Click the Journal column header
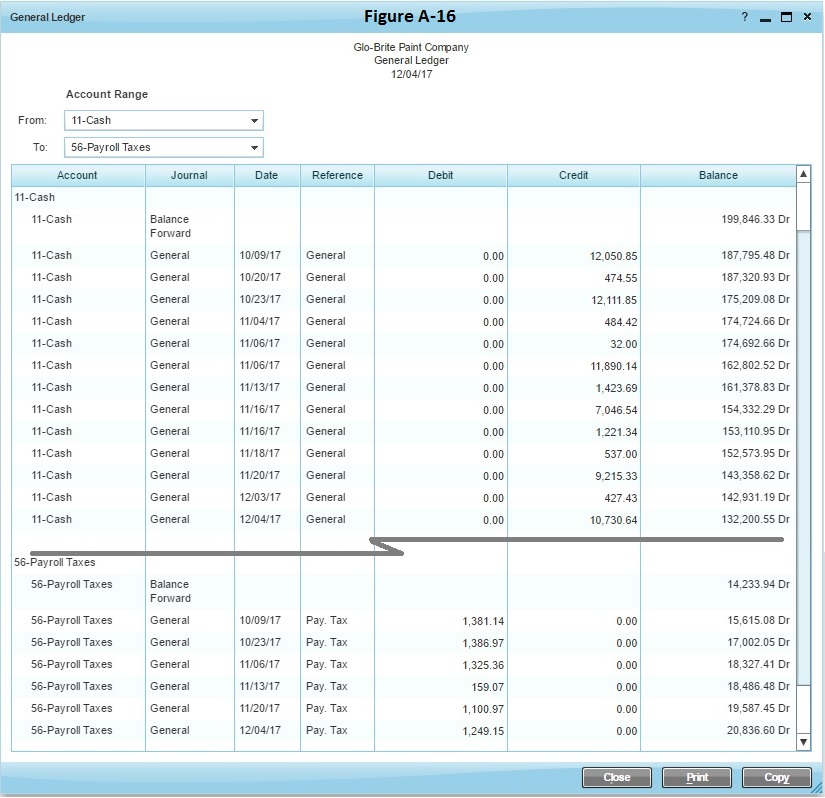 point(189,174)
